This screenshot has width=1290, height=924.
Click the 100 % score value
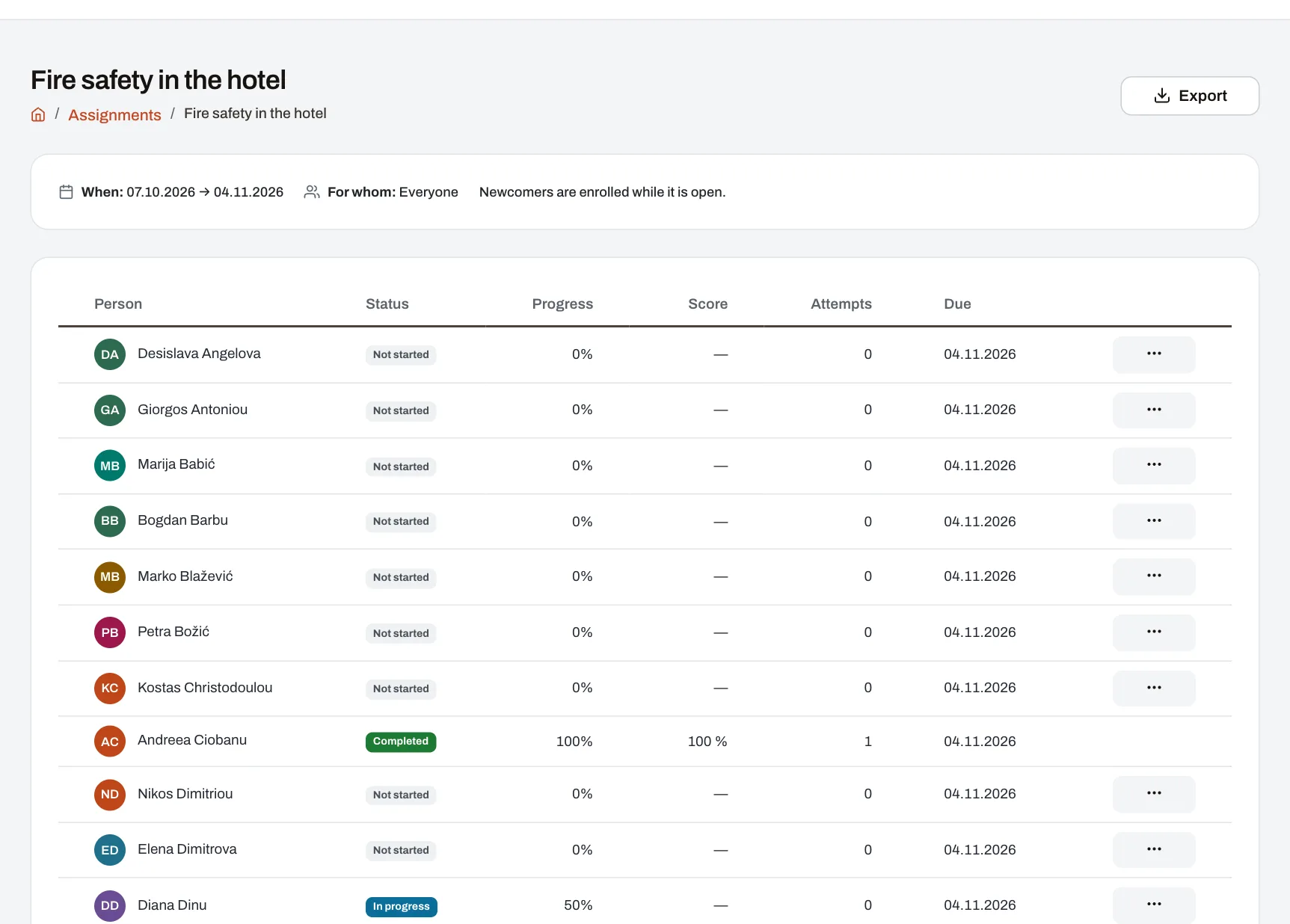click(707, 742)
